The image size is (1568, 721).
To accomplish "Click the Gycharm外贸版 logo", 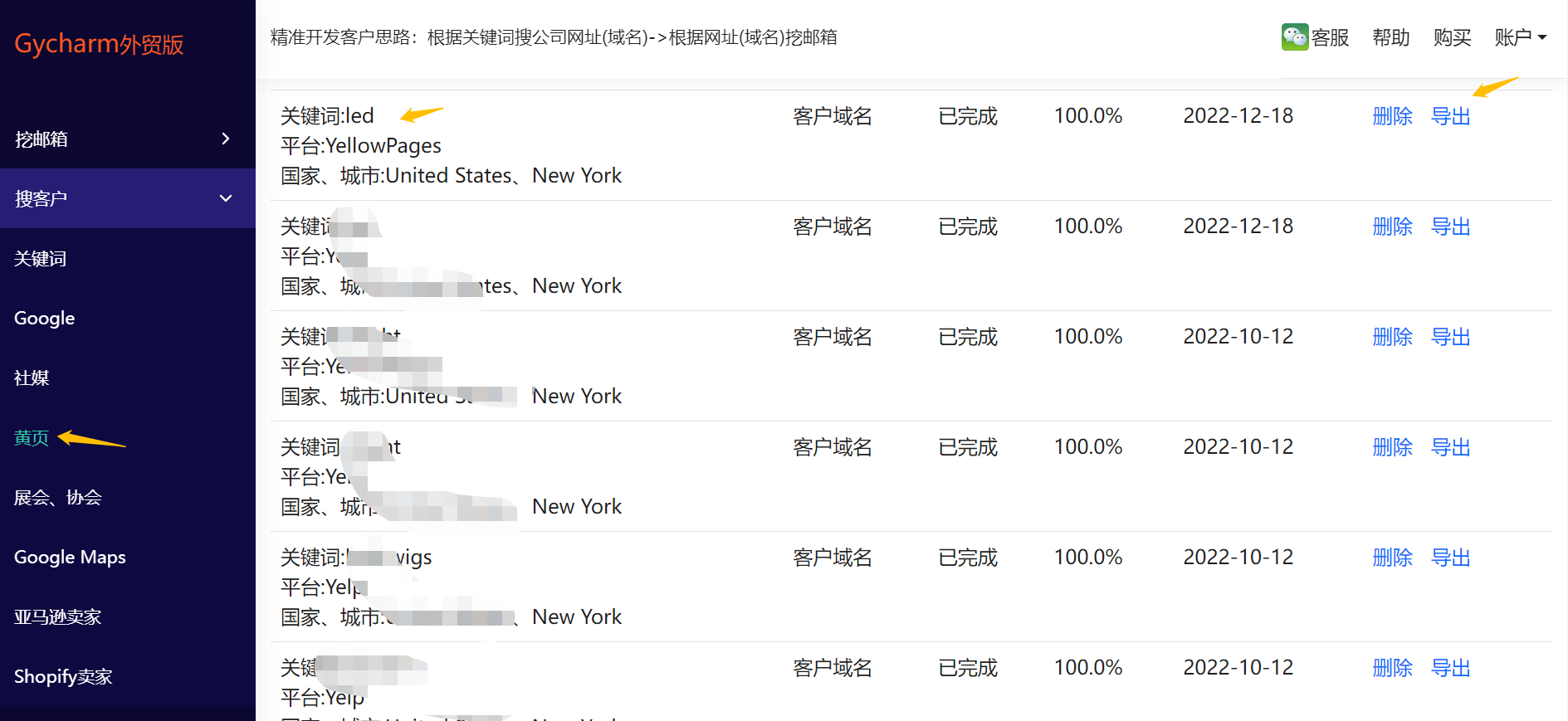I will pyautogui.click(x=99, y=43).
